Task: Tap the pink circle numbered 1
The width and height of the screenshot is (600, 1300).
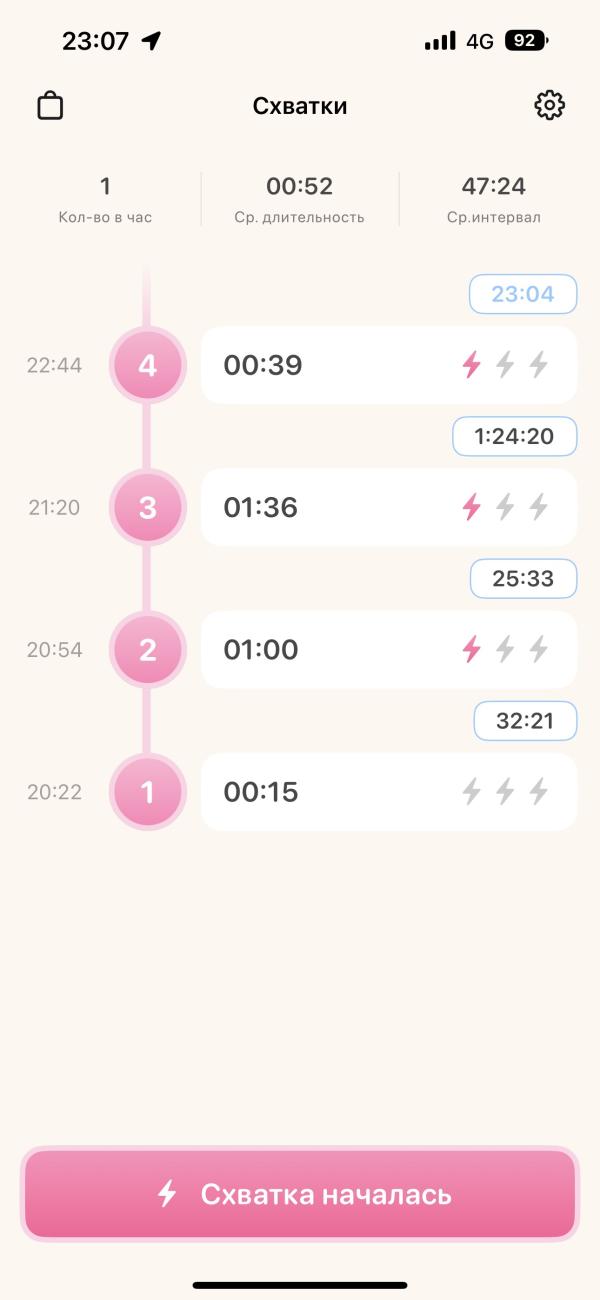Action: point(147,792)
